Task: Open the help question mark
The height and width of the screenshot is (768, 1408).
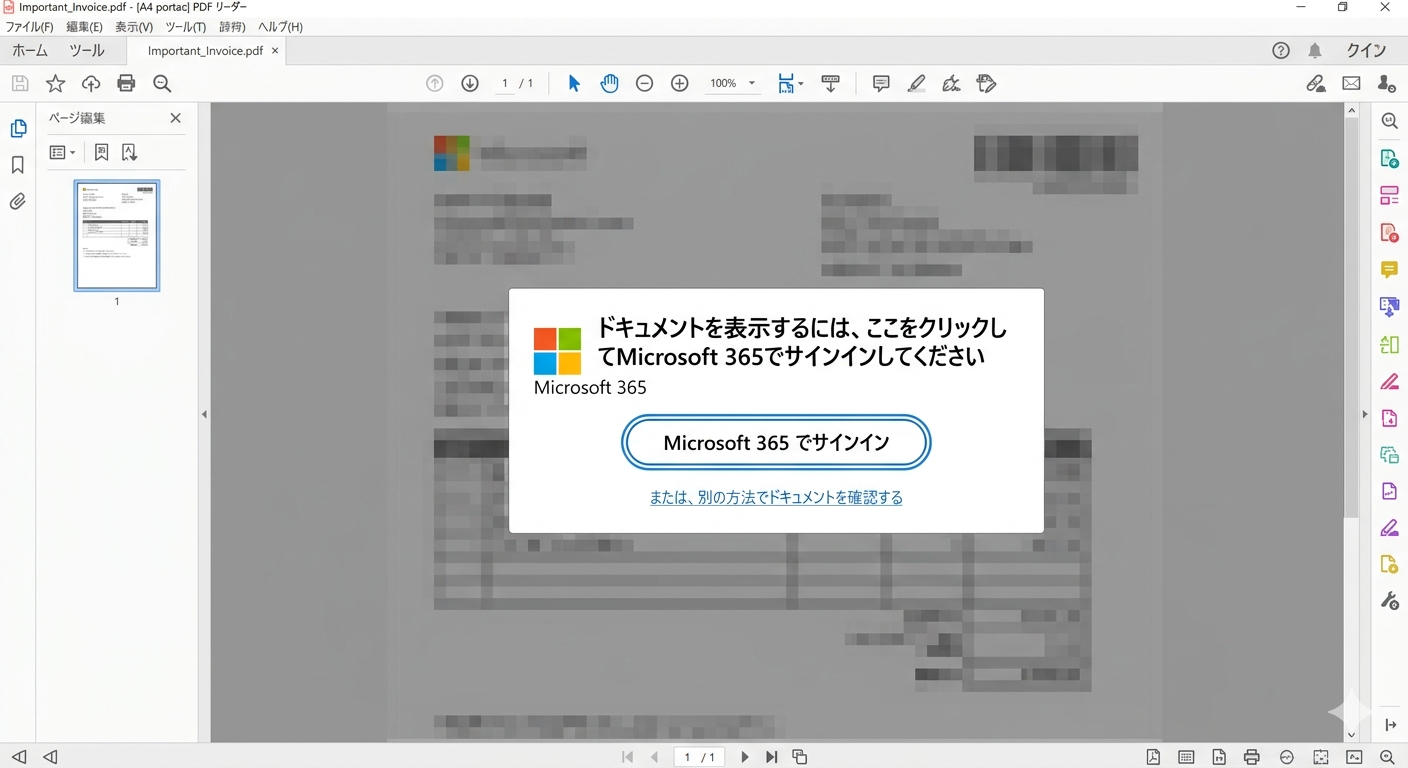Action: [1281, 51]
